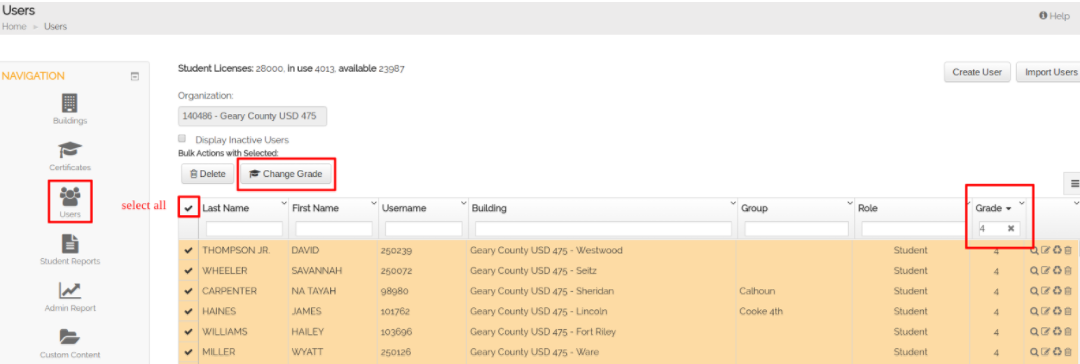Delete the WHEELER user with trash icon
Image resolution: width=1080 pixels, height=364 pixels.
point(1068,271)
